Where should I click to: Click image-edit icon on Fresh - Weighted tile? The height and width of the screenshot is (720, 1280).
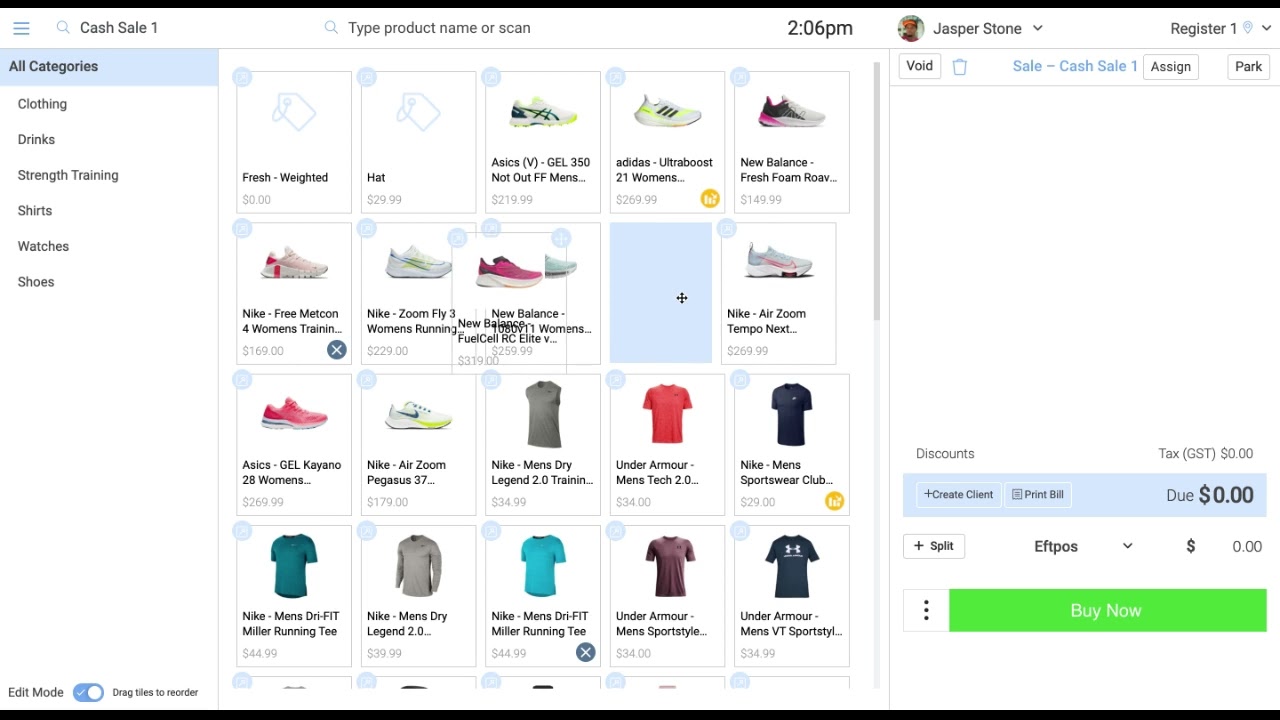[242, 77]
